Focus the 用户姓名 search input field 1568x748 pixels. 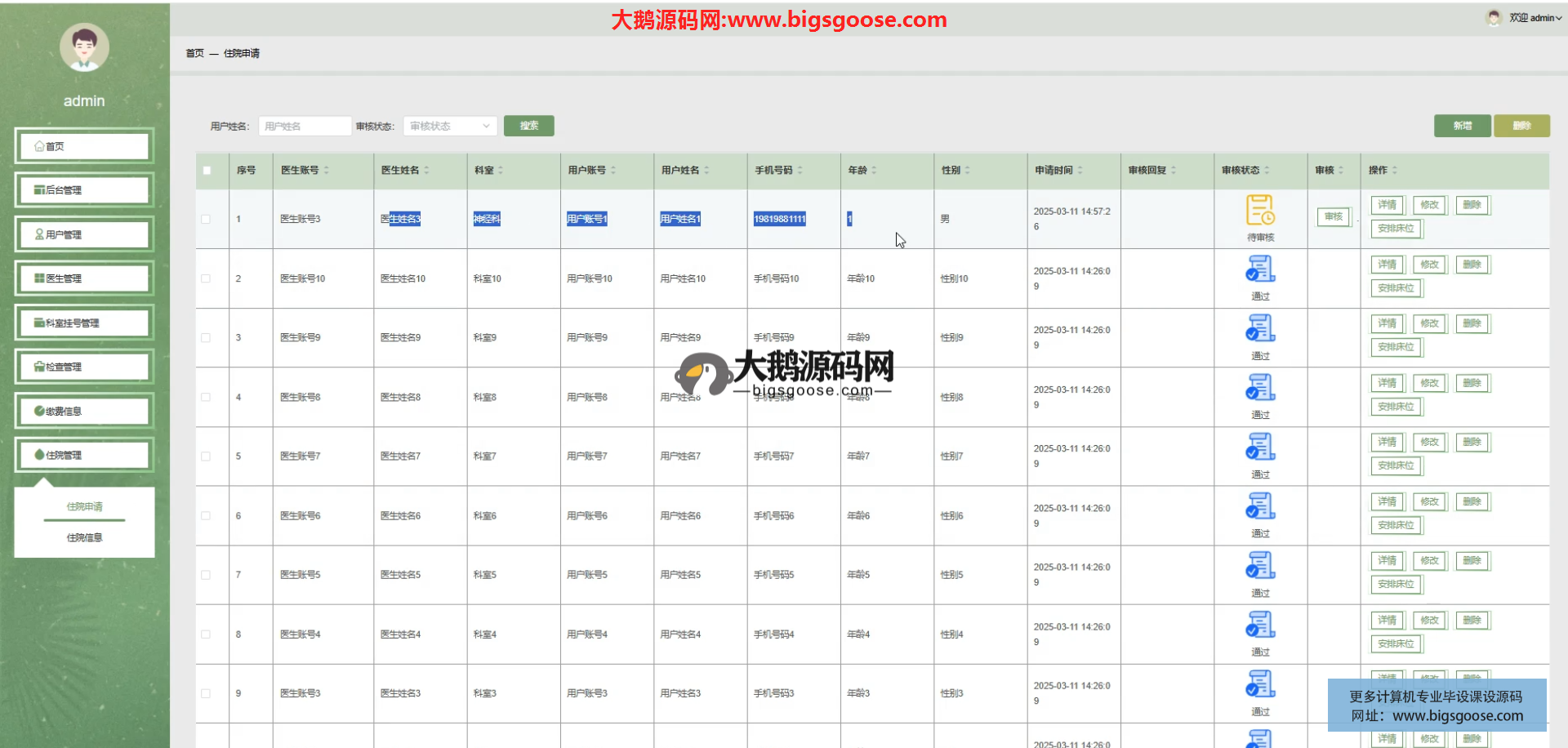[x=305, y=126]
